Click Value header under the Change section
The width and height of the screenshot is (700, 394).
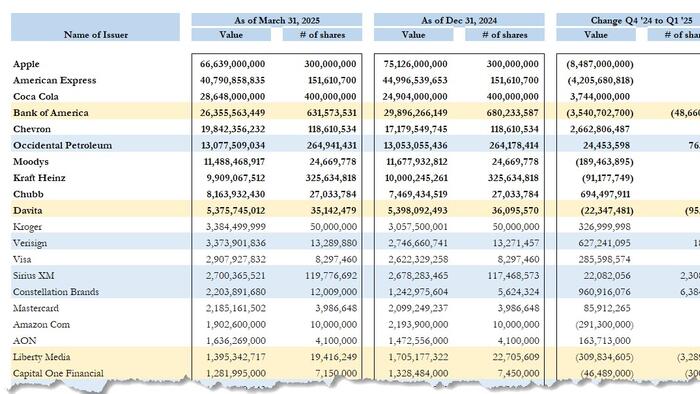(x=596, y=35)
